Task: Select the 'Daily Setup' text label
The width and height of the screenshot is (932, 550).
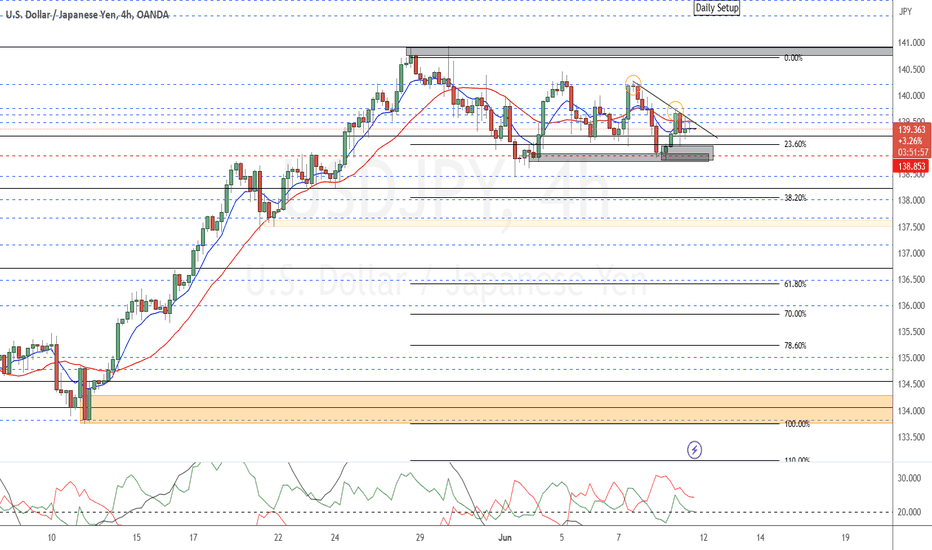Action: (717, 8)
